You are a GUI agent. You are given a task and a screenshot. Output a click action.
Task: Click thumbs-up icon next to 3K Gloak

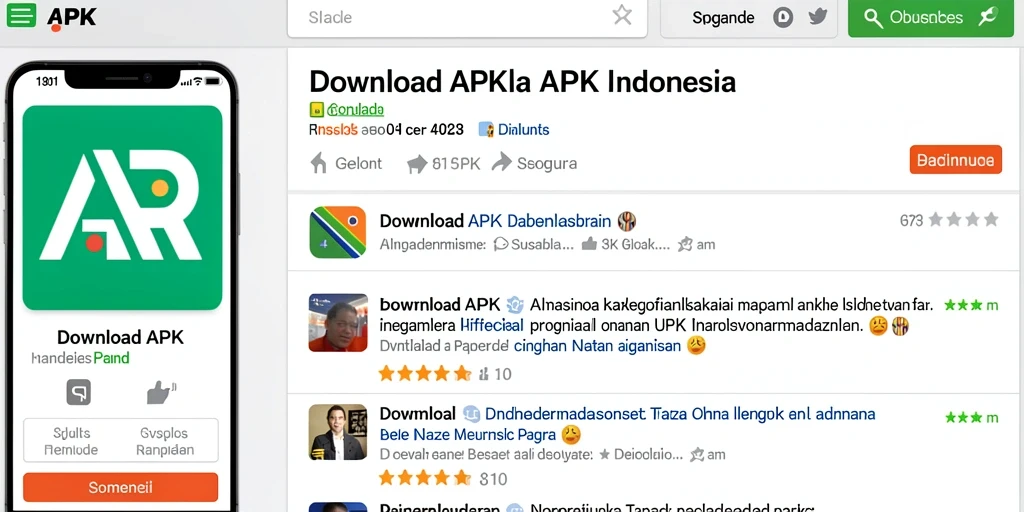(589, 244)
